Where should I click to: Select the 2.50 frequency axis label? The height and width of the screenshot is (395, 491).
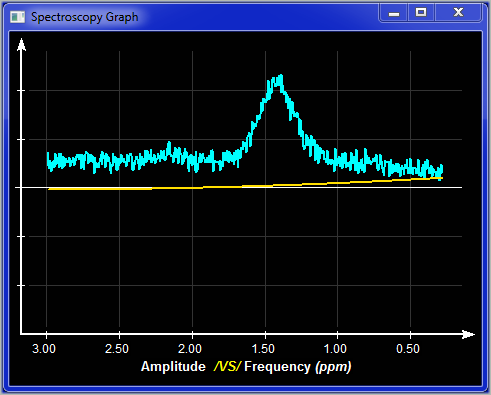117,349
